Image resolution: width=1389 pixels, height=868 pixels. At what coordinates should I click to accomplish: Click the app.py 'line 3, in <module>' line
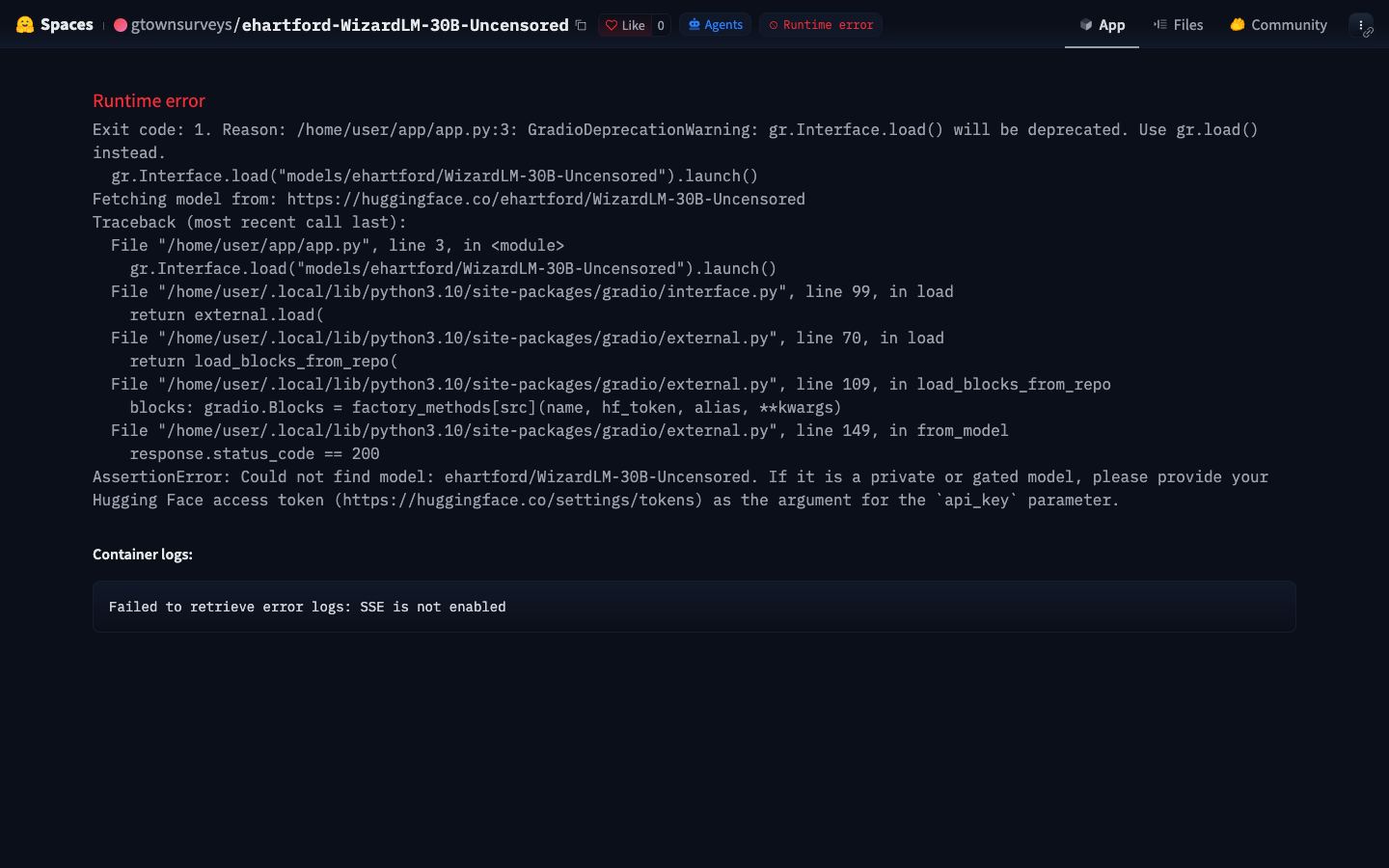338,245
